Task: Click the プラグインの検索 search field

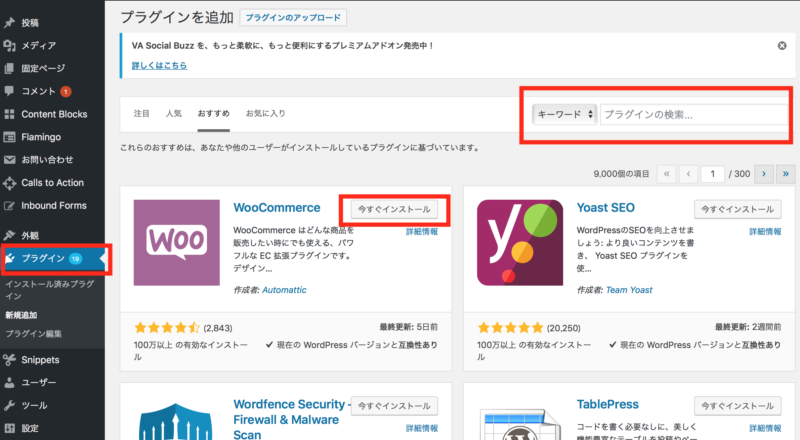Action: click(x=694, y=114)
